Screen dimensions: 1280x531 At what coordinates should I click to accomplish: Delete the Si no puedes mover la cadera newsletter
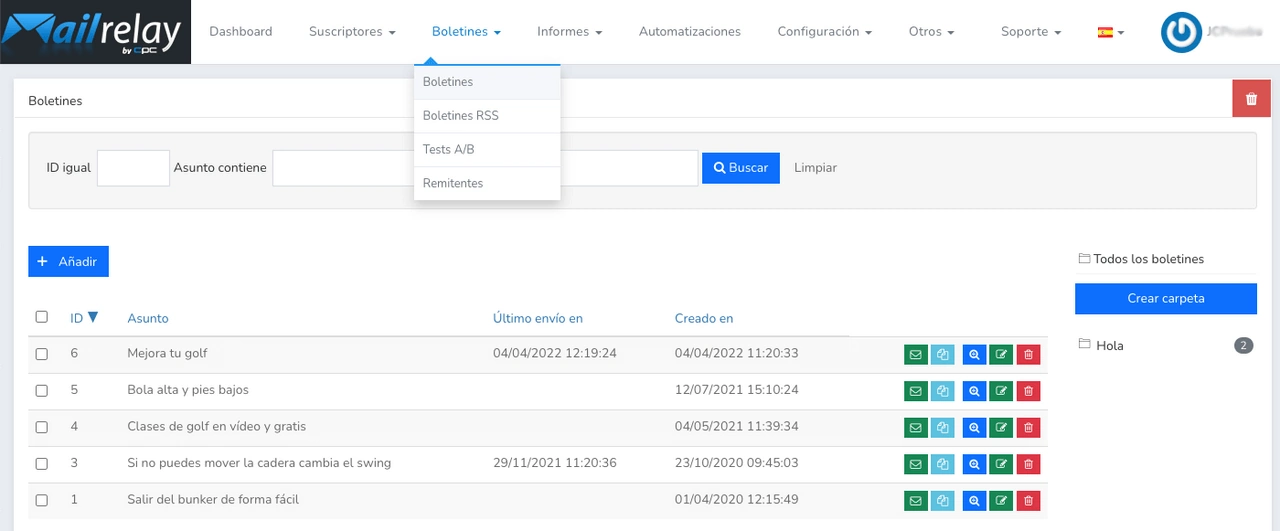(1028, 464)
